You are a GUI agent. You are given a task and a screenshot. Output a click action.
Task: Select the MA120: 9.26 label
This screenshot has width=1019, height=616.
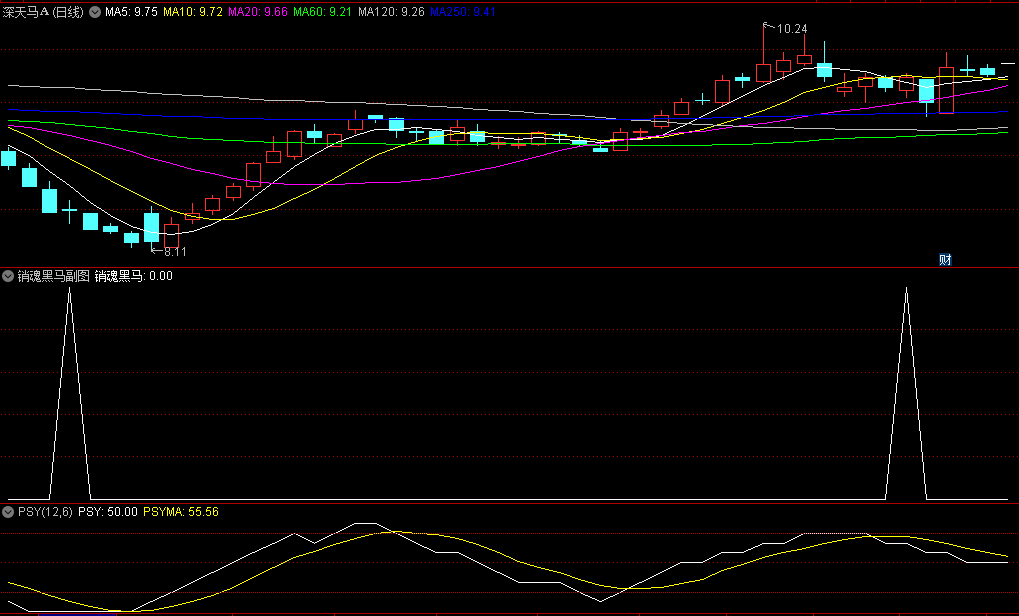point(391,12)
